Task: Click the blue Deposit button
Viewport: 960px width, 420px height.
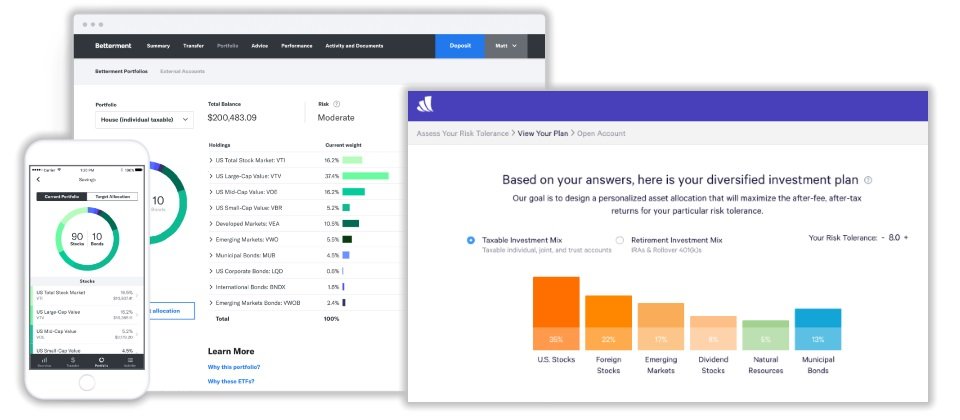Action: tap(460, 46)
